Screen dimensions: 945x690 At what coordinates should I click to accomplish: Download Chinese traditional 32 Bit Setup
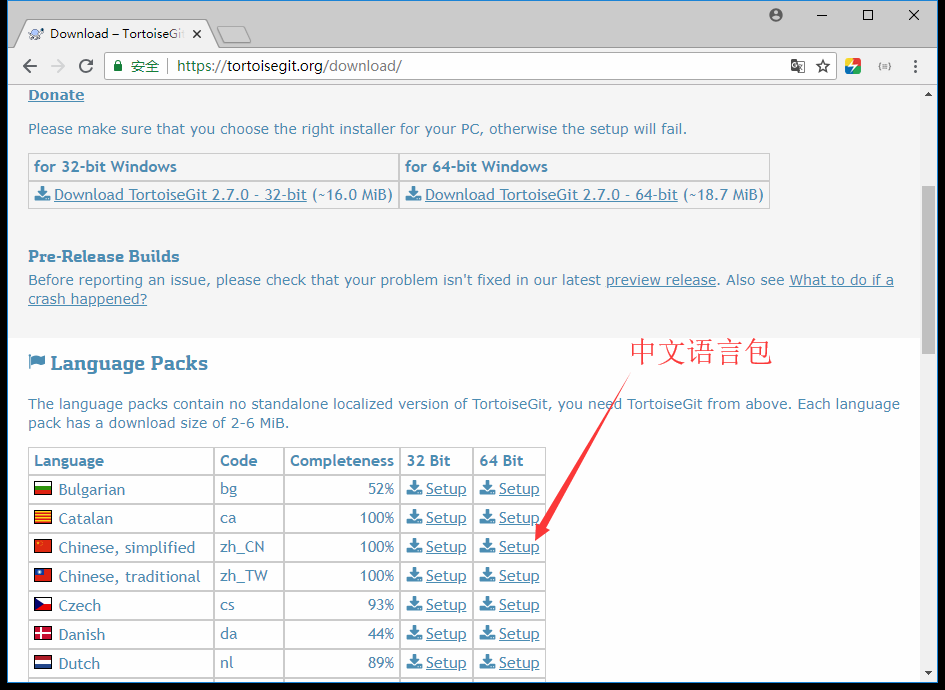click(445, 576)
